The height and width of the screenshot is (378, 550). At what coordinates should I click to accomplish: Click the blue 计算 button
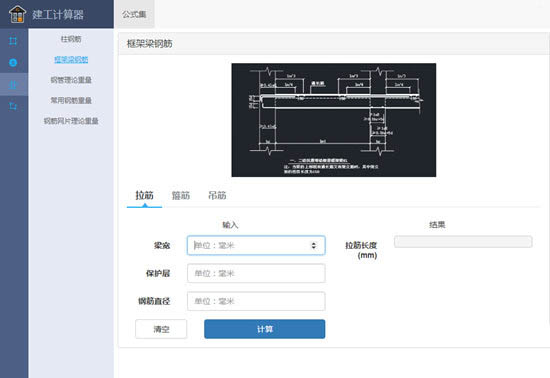click(x=264, y=329)
